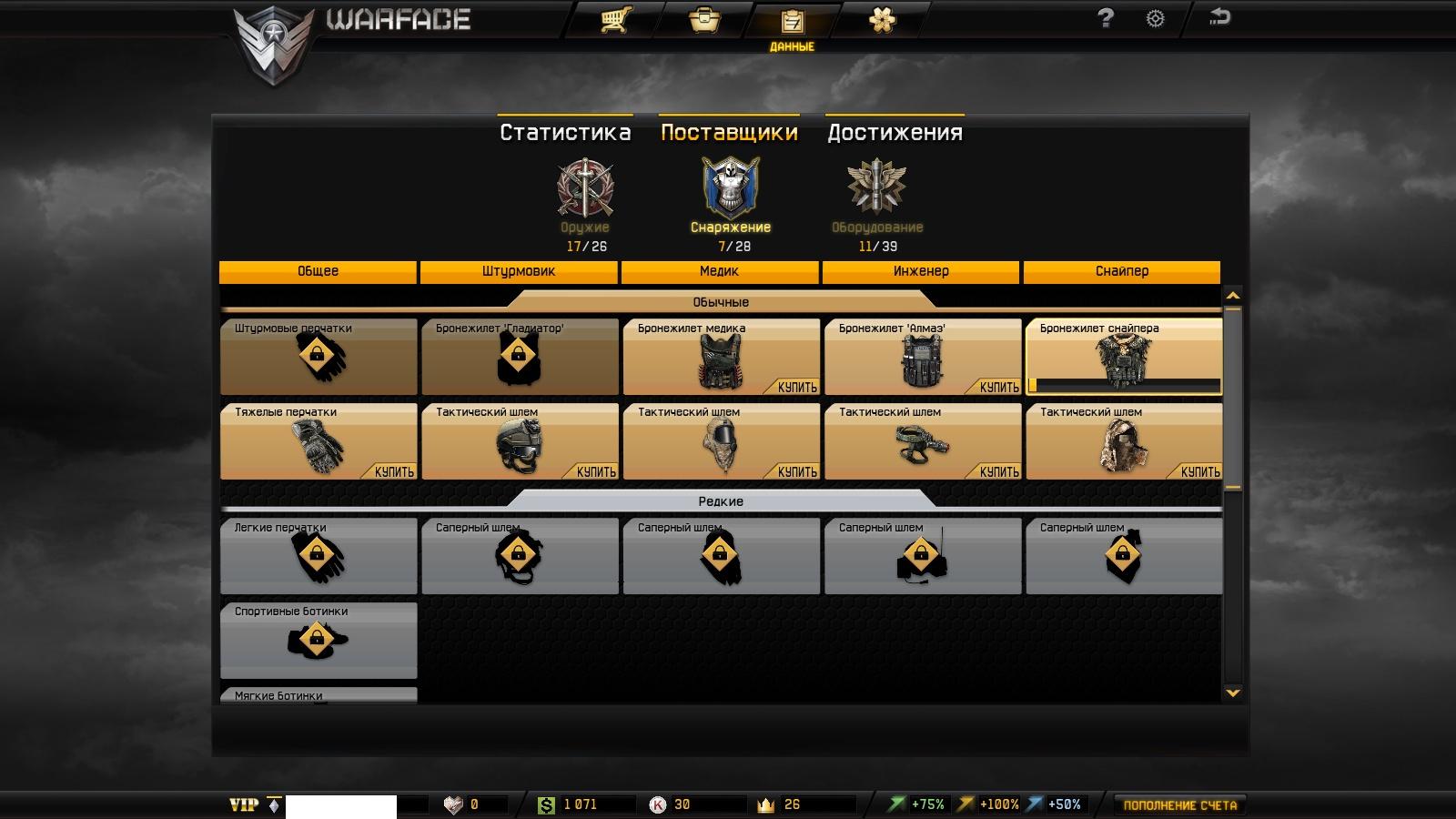Open the shop cart icon
The image size is (1456, 819).
point(616,19)
